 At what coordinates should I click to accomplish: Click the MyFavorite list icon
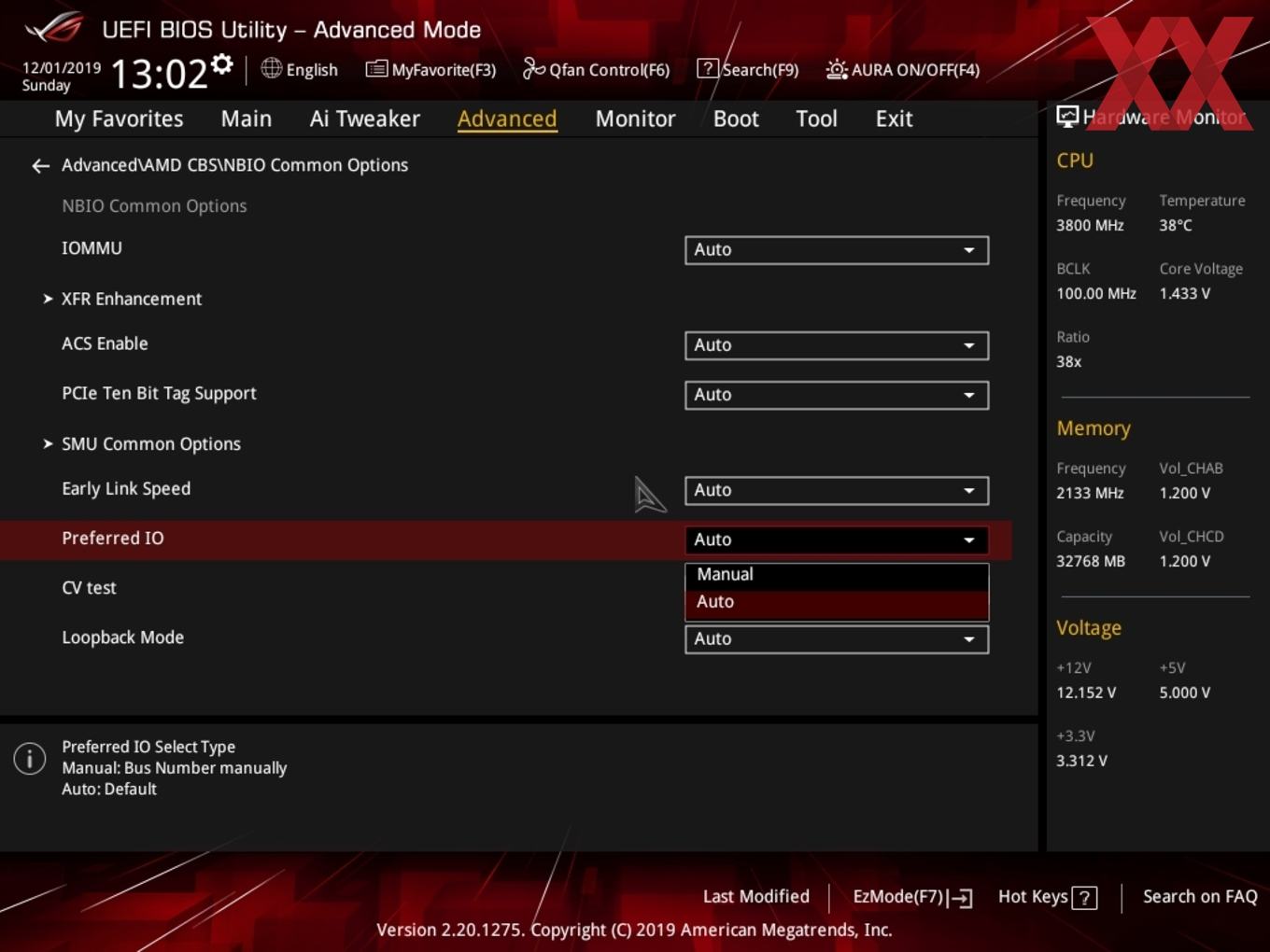(376, 69)
